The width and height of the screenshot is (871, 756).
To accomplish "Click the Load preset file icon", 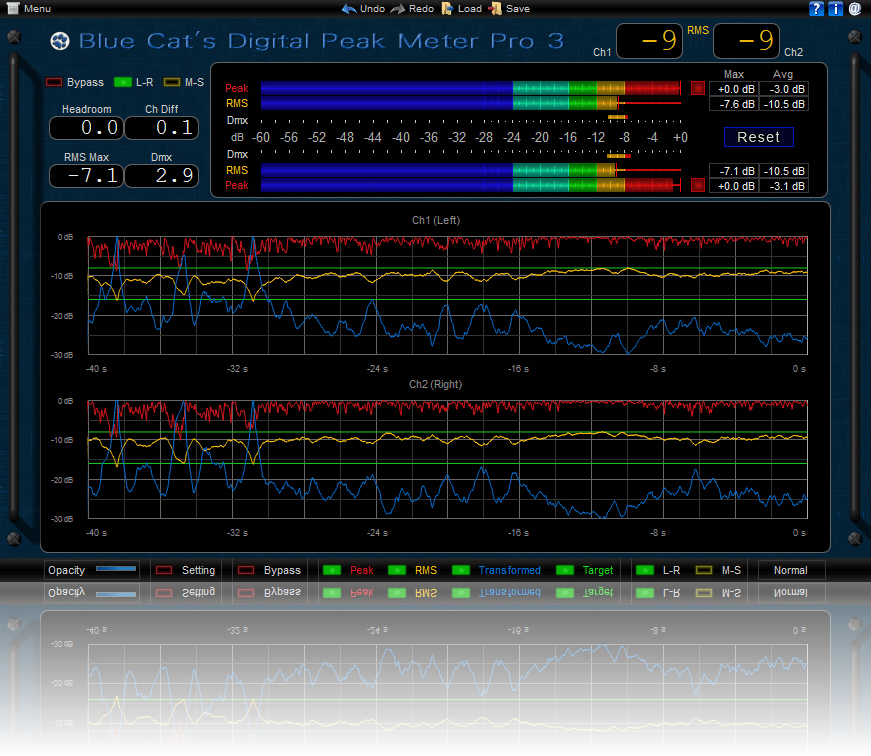I will [x=447, y=9].
